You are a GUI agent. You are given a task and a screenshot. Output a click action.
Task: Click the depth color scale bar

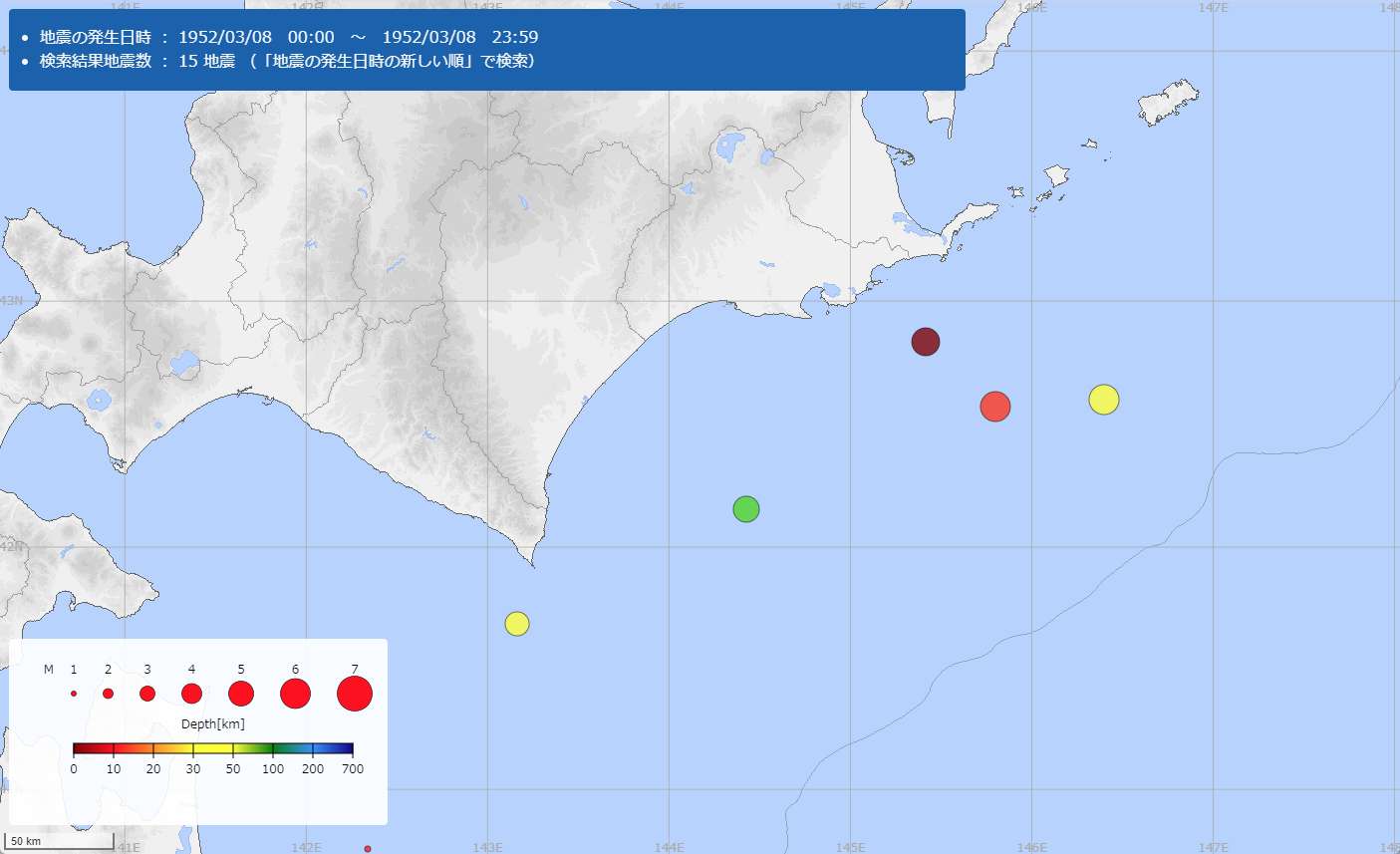(x=213, y=748)
